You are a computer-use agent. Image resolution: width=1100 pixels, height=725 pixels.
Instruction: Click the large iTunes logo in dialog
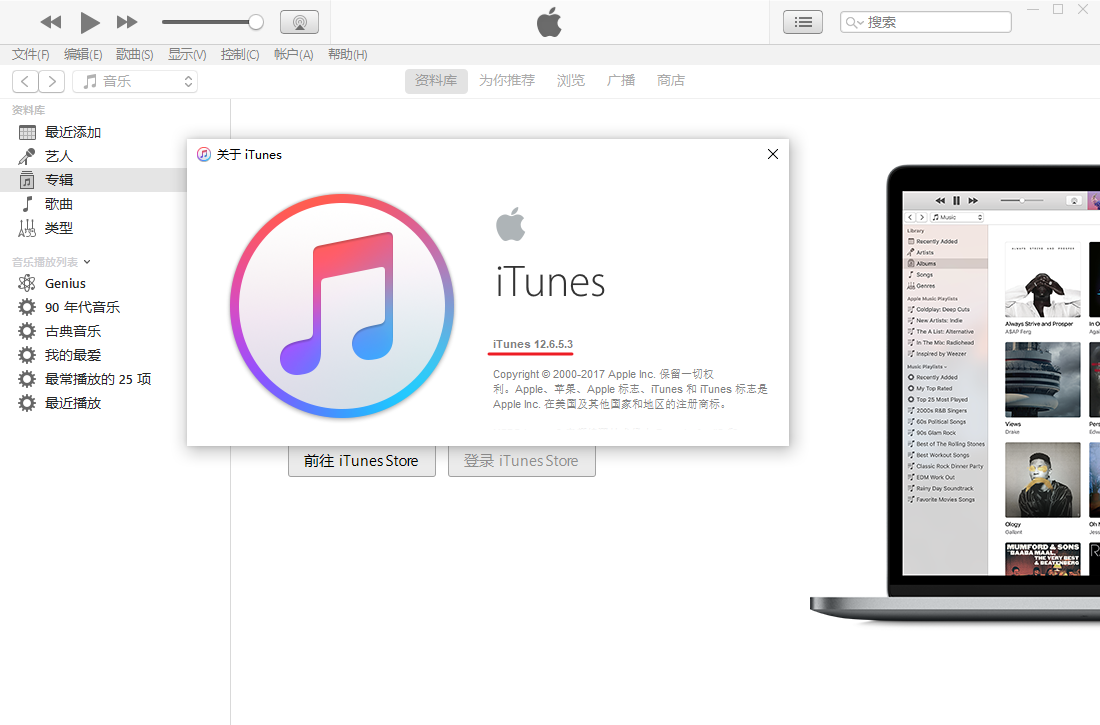(x=342, y=306)
